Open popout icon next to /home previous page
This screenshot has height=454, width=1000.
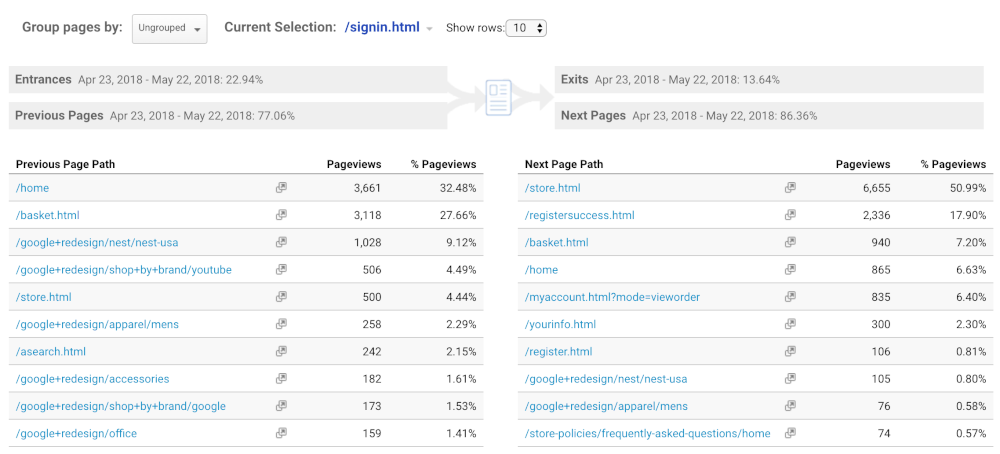(281, 188)
